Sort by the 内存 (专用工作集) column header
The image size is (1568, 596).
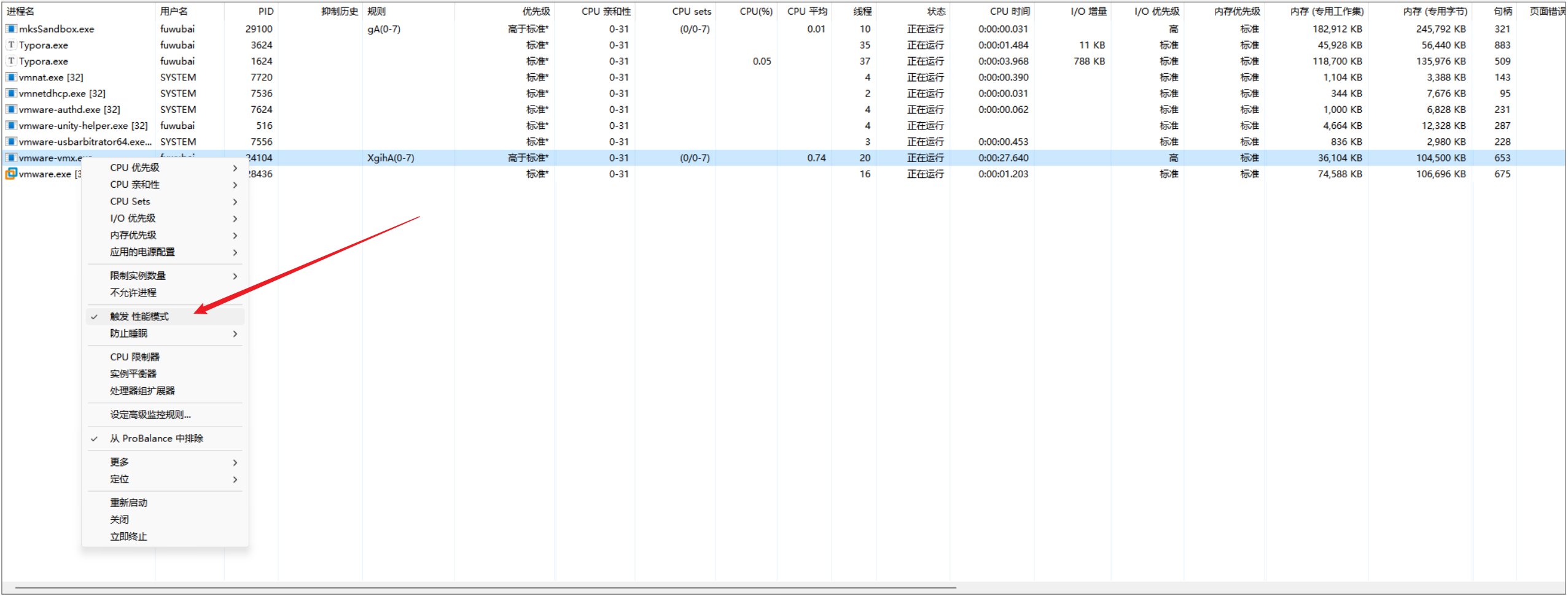pos(1317,12)
